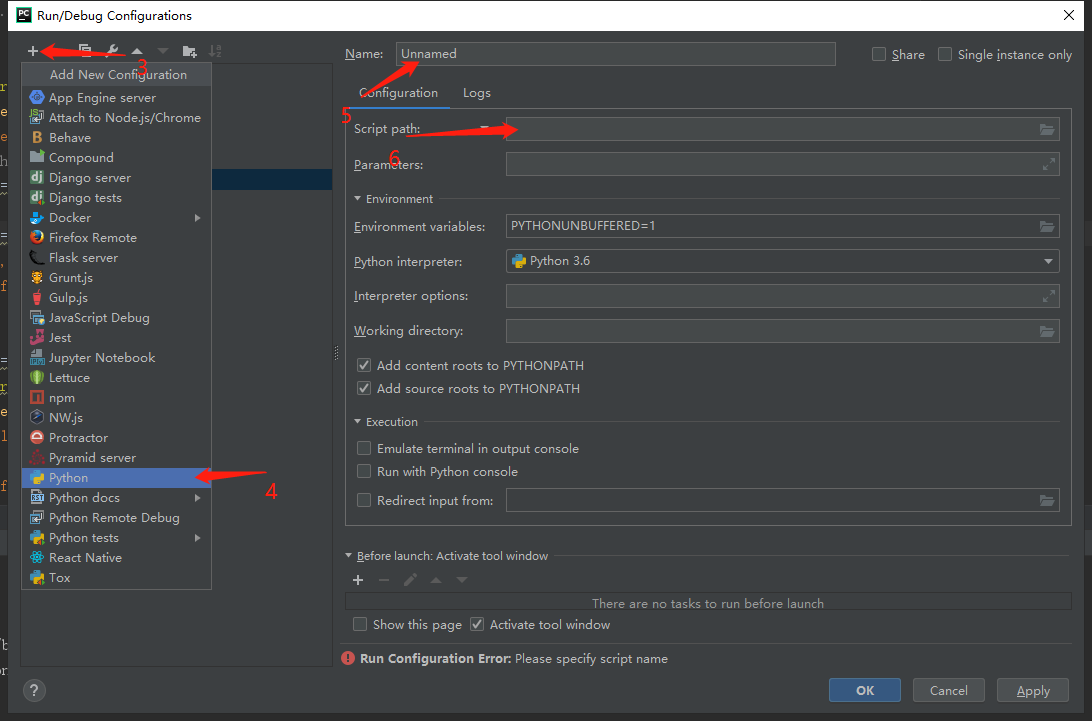Viewport: 1092px width, 721px height.
Task: Select Flask server configuration type
Action: click(116, 258)
